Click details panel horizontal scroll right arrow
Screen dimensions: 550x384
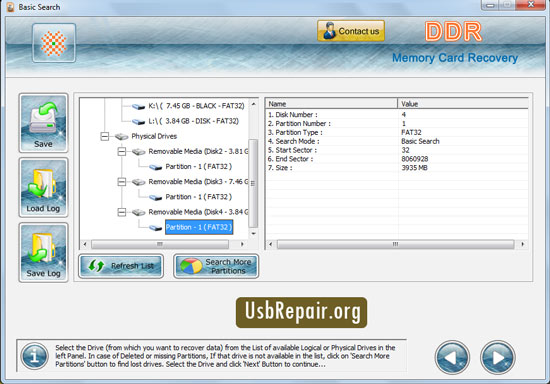(523, 244)
